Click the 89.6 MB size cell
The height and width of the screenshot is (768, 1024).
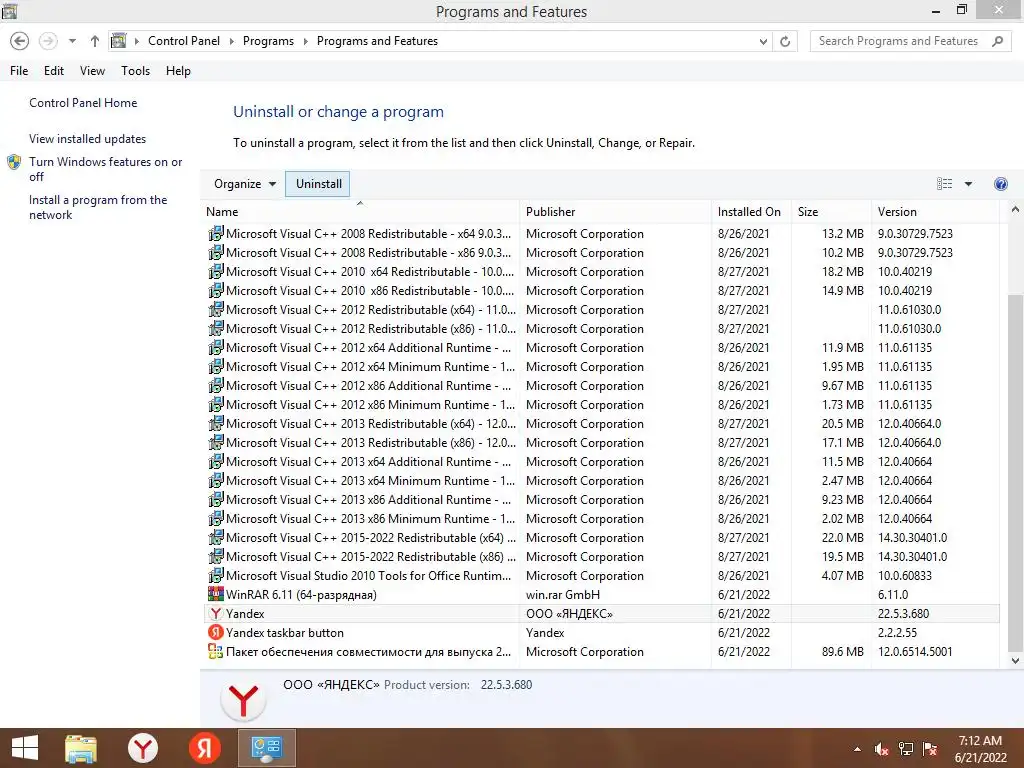842,652
